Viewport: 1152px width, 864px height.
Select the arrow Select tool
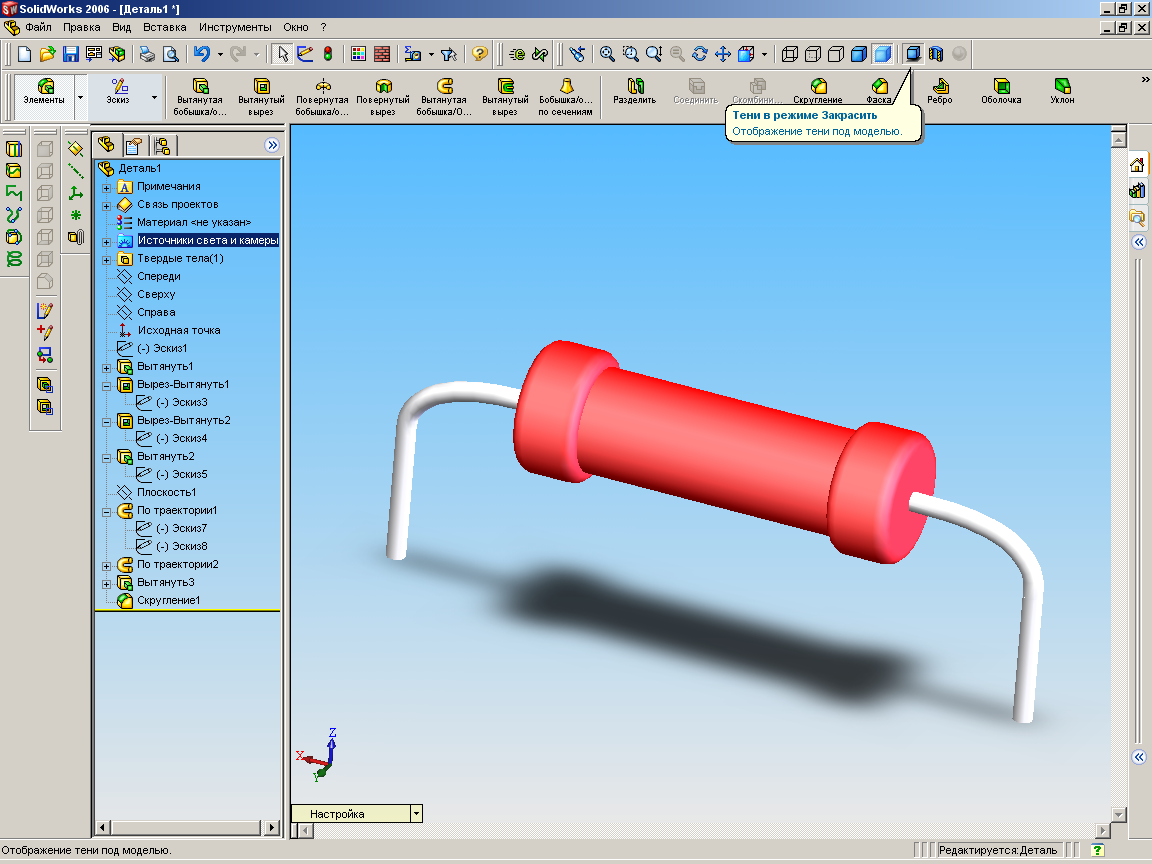[282, 54]
